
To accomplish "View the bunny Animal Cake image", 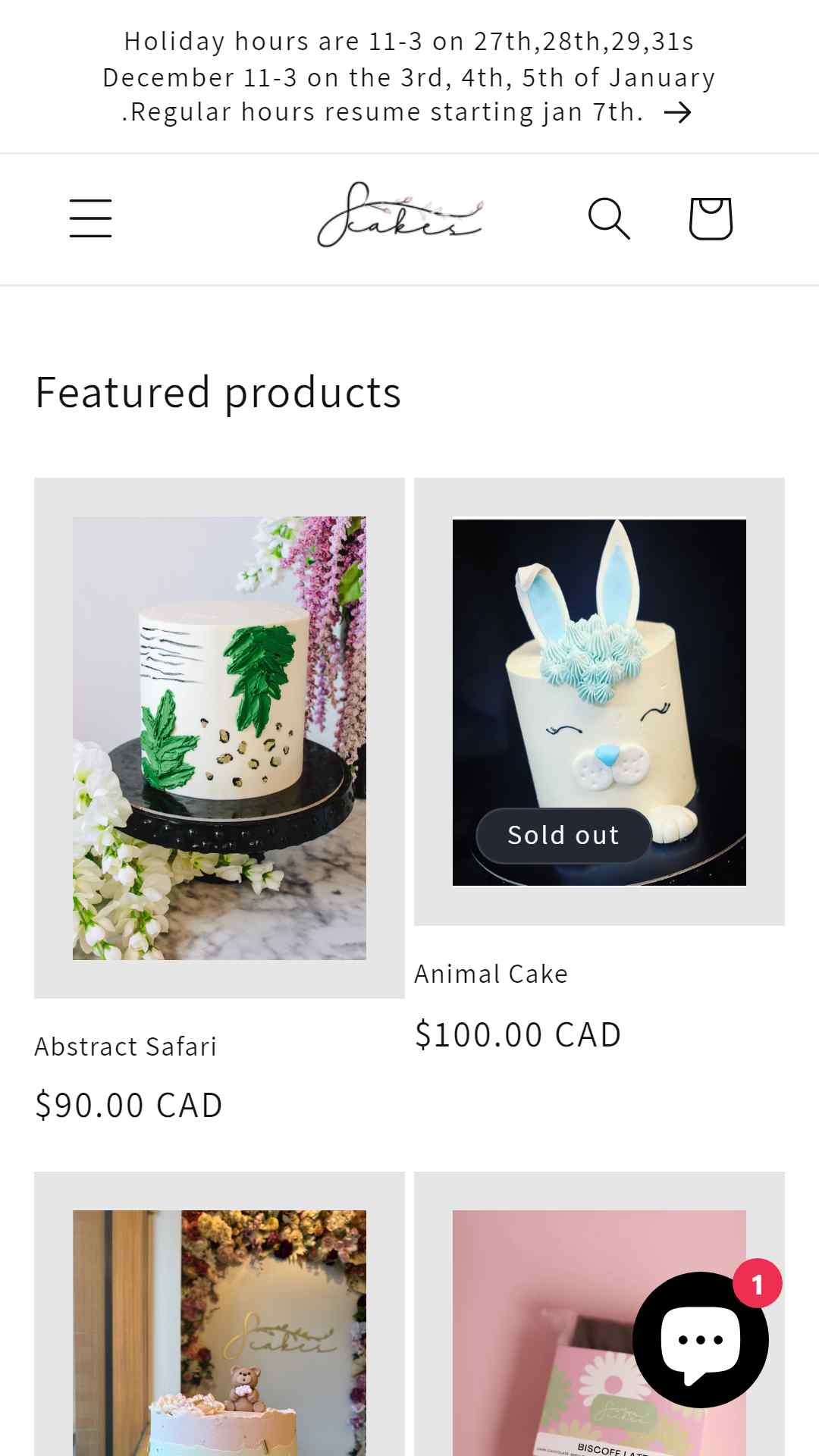I will point(599,701).
